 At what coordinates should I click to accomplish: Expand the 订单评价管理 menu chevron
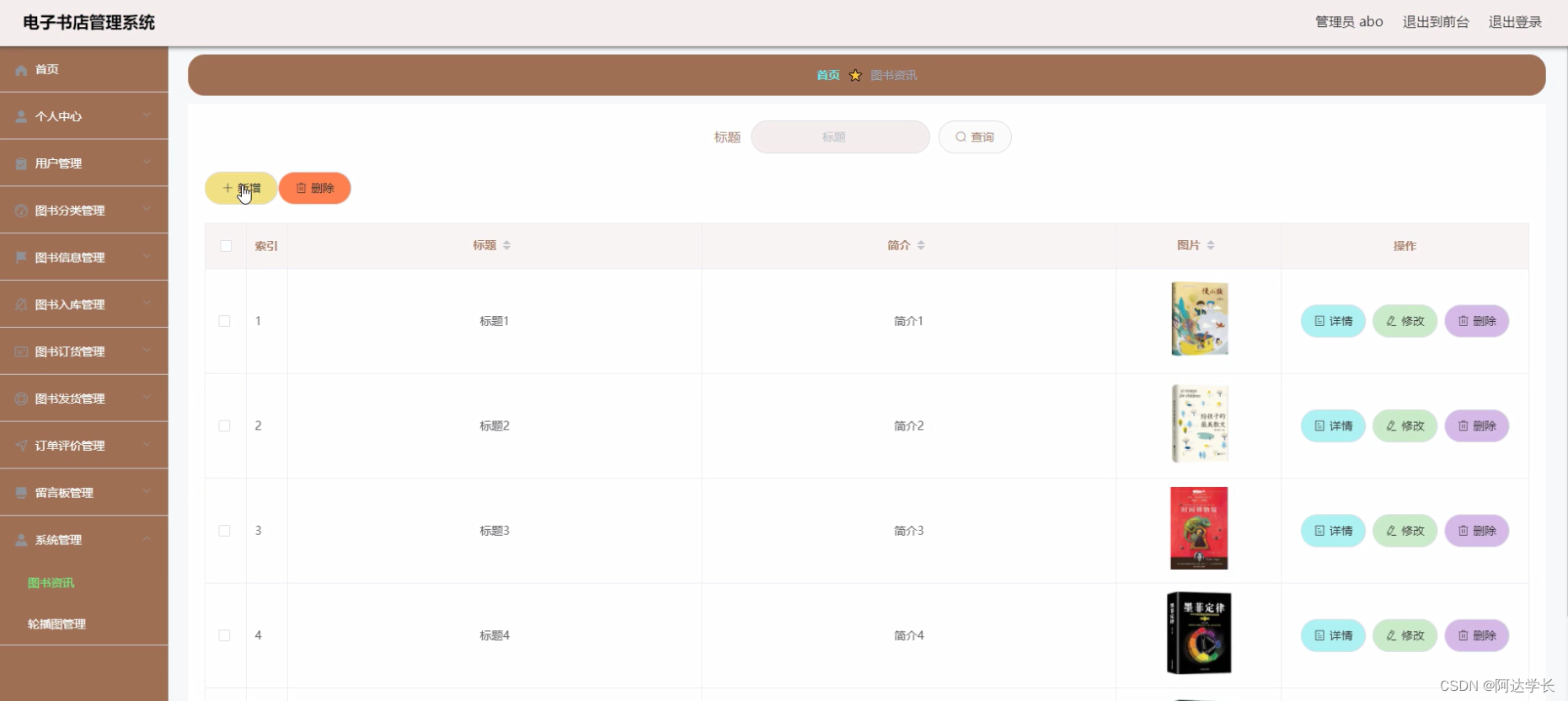[147, 445]
